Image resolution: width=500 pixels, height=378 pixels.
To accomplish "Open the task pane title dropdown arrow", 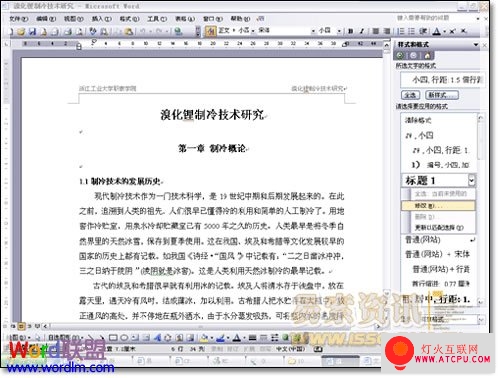I will [x=476, y=45].
